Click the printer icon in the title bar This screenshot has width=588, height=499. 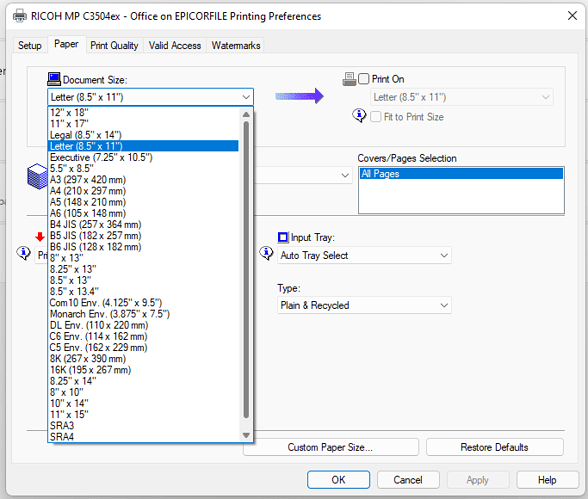20,16
